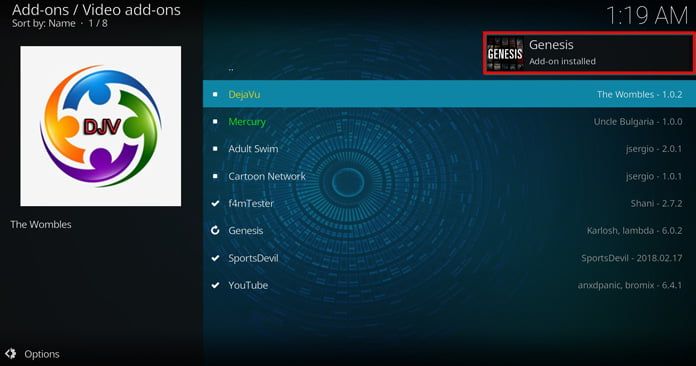Click the checkmark beside f4mTester
Image resolution: width=696 pixels, height=366 pixels.
pyautogui.click(x=215, y=203)
